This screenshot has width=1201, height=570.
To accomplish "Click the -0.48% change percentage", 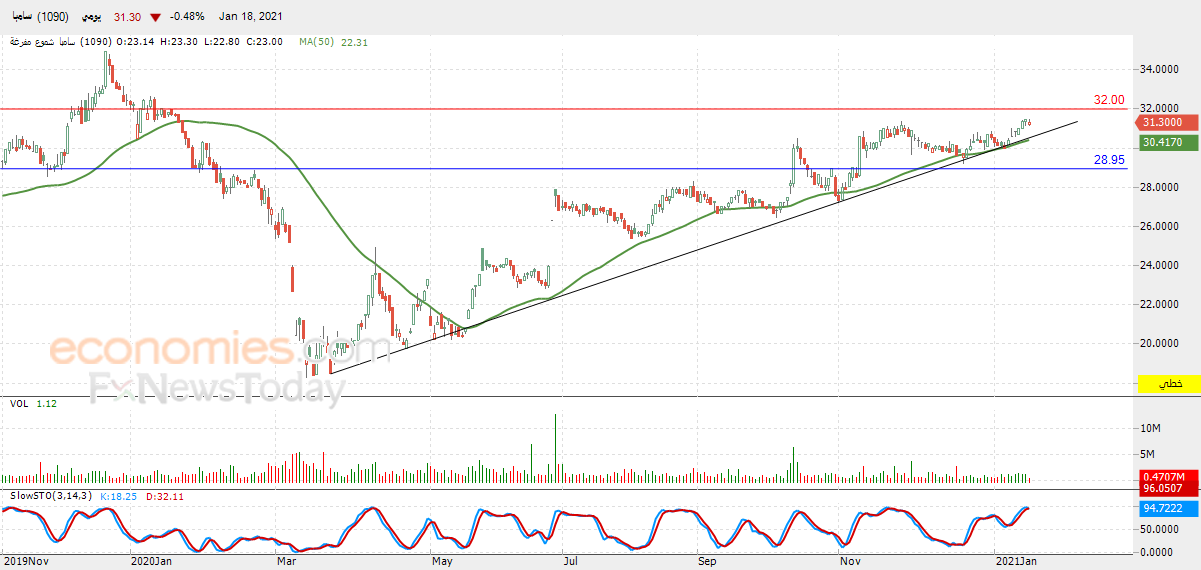I will (x=187, y=18).
